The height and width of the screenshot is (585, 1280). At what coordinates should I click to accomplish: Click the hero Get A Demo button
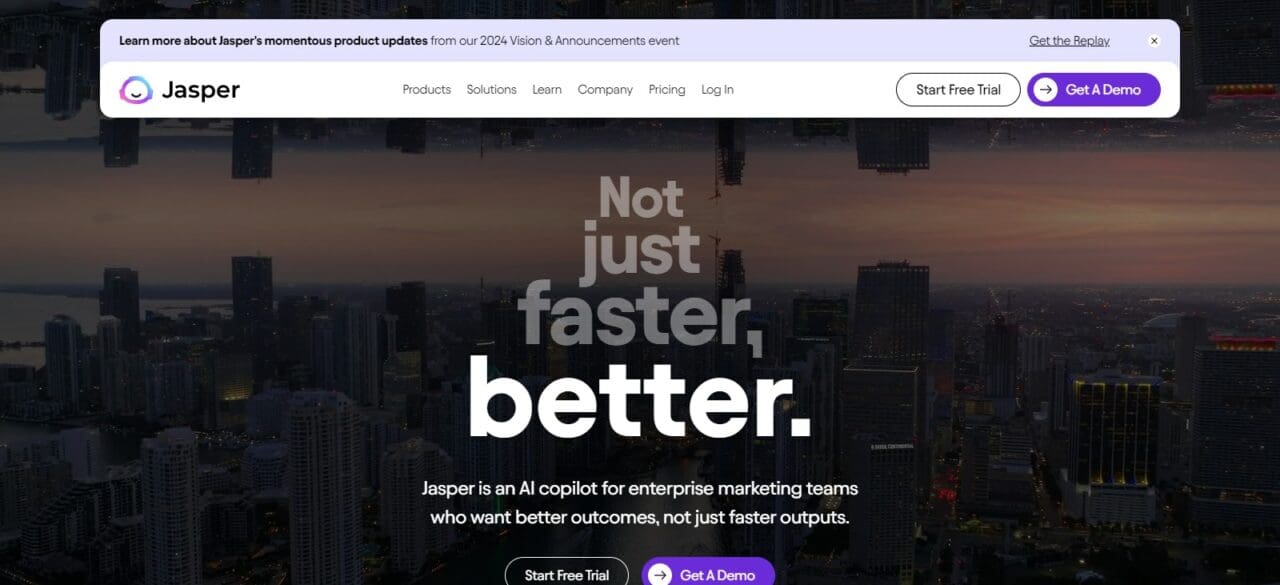[x=708, y=574]
